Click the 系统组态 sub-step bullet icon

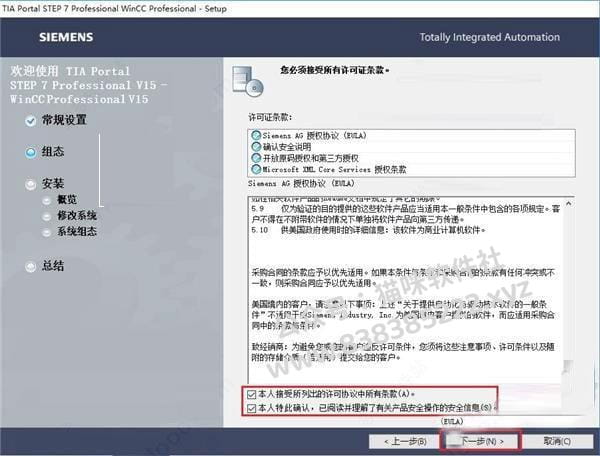tap(47, 233)
